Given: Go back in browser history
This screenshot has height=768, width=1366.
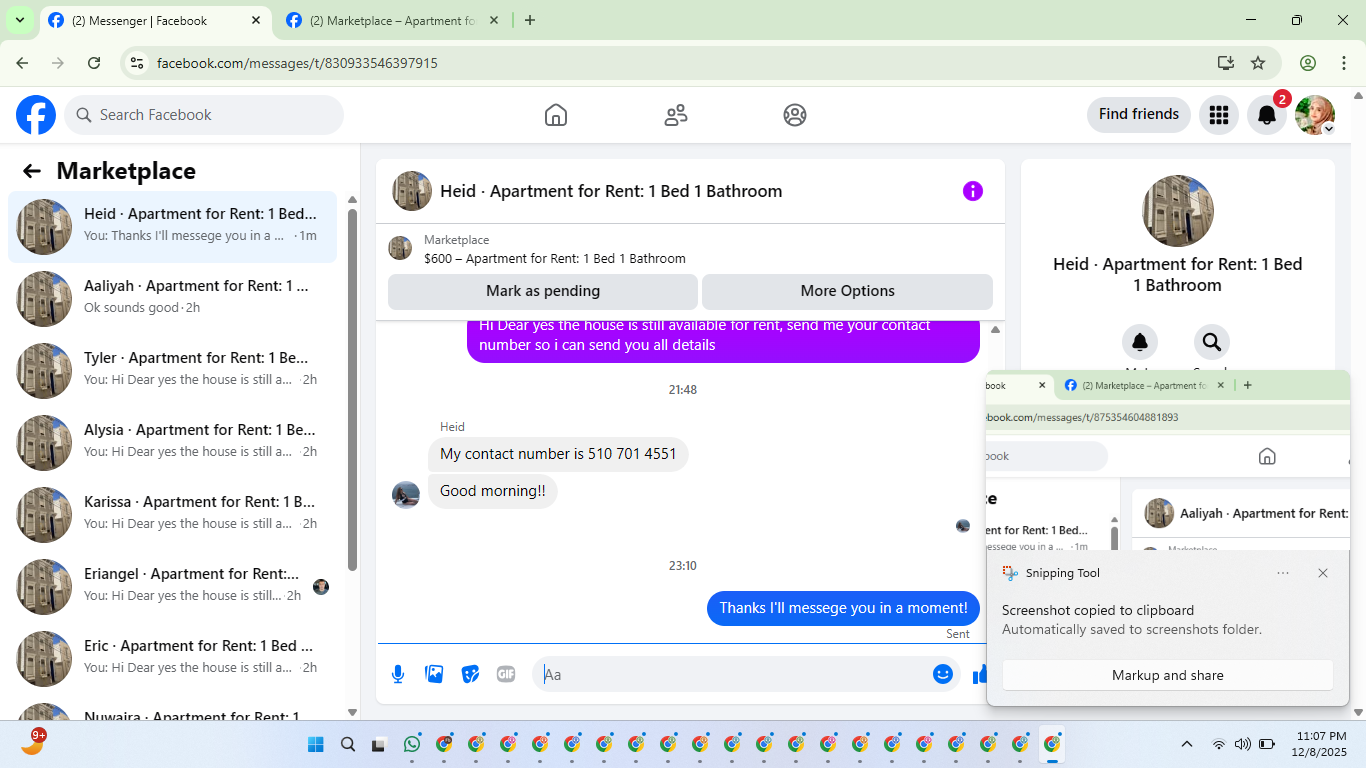Looking at the screenshot, I should (22, 63).
